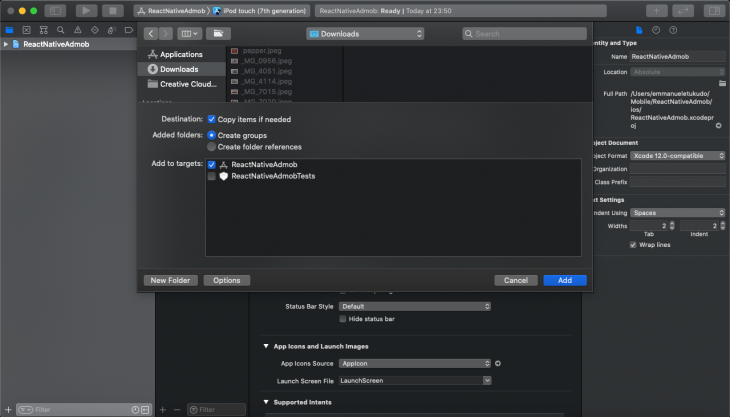Screen dimensions: 730x417
Task: Check ReactNativeAdmobTests target
Action: (211, 176)
